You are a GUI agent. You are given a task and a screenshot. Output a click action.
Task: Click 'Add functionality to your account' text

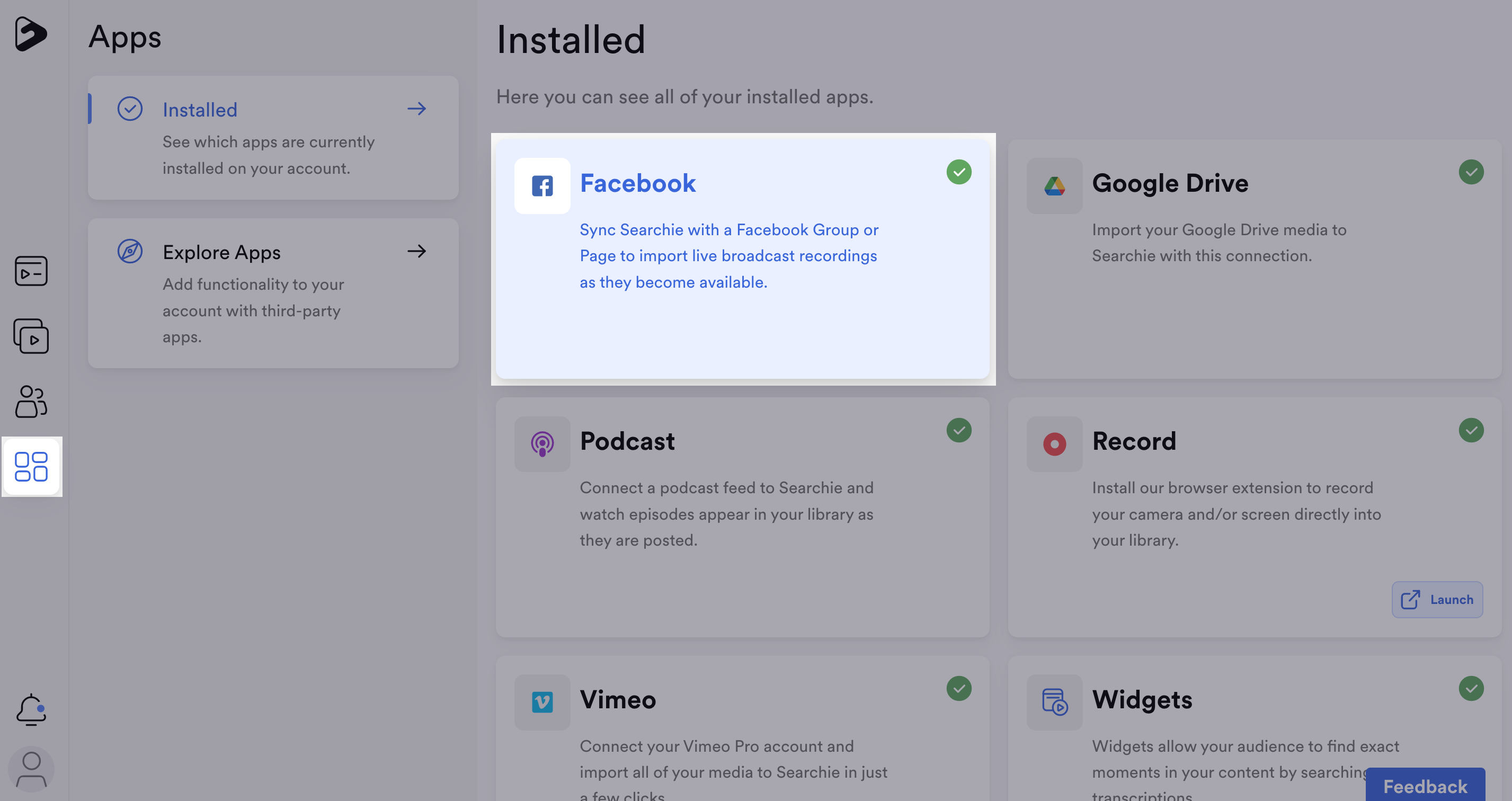tap(253, 310)
